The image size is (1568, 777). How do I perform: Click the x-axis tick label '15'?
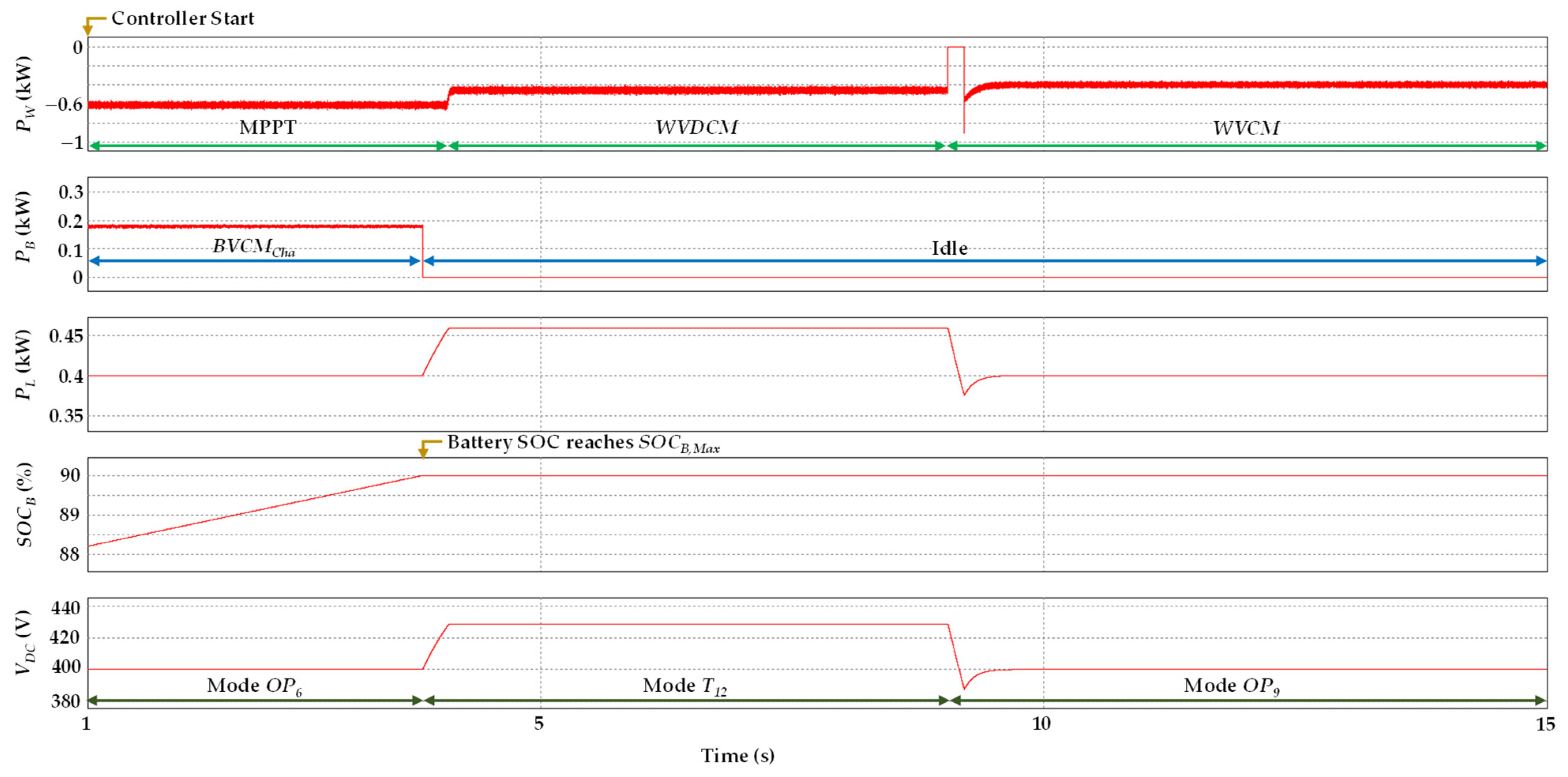[x=1545, y=724]
